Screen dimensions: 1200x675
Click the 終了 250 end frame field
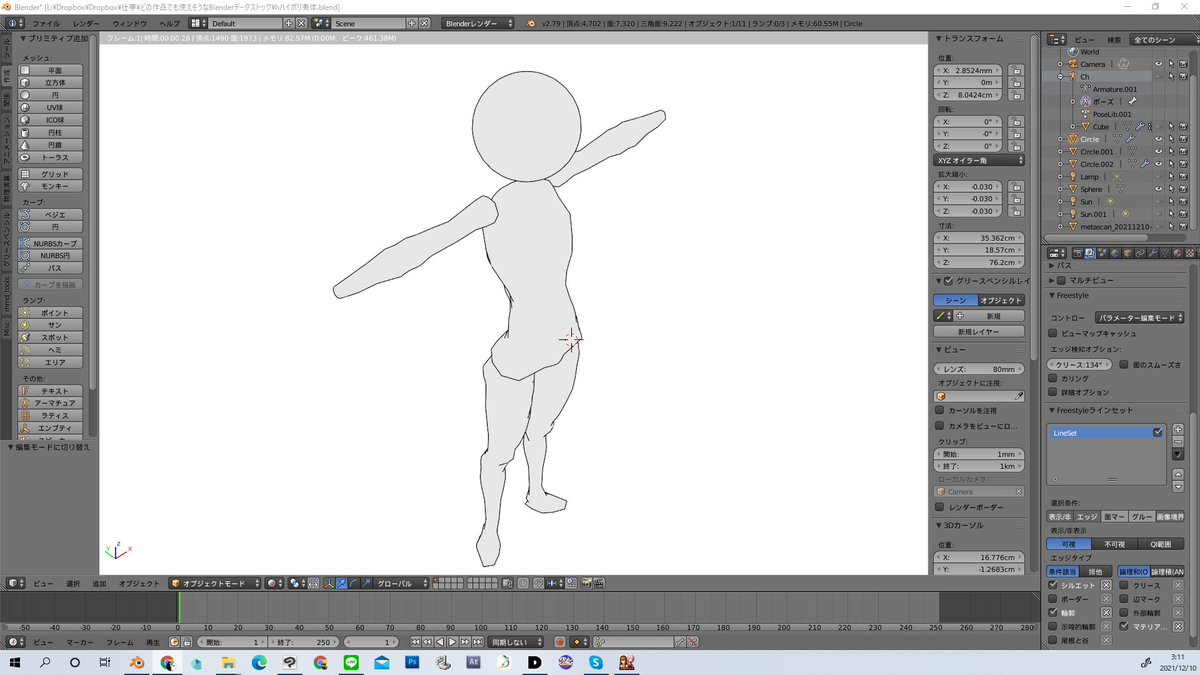304,642
